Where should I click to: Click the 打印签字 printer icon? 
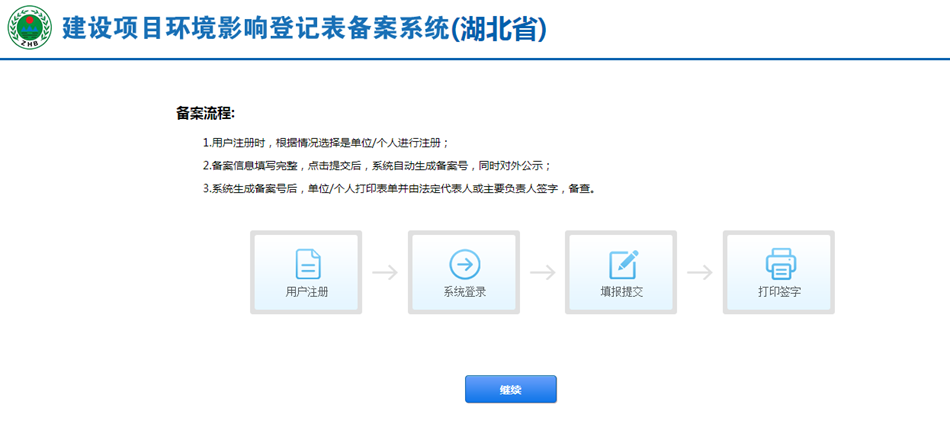click(779, 263)
